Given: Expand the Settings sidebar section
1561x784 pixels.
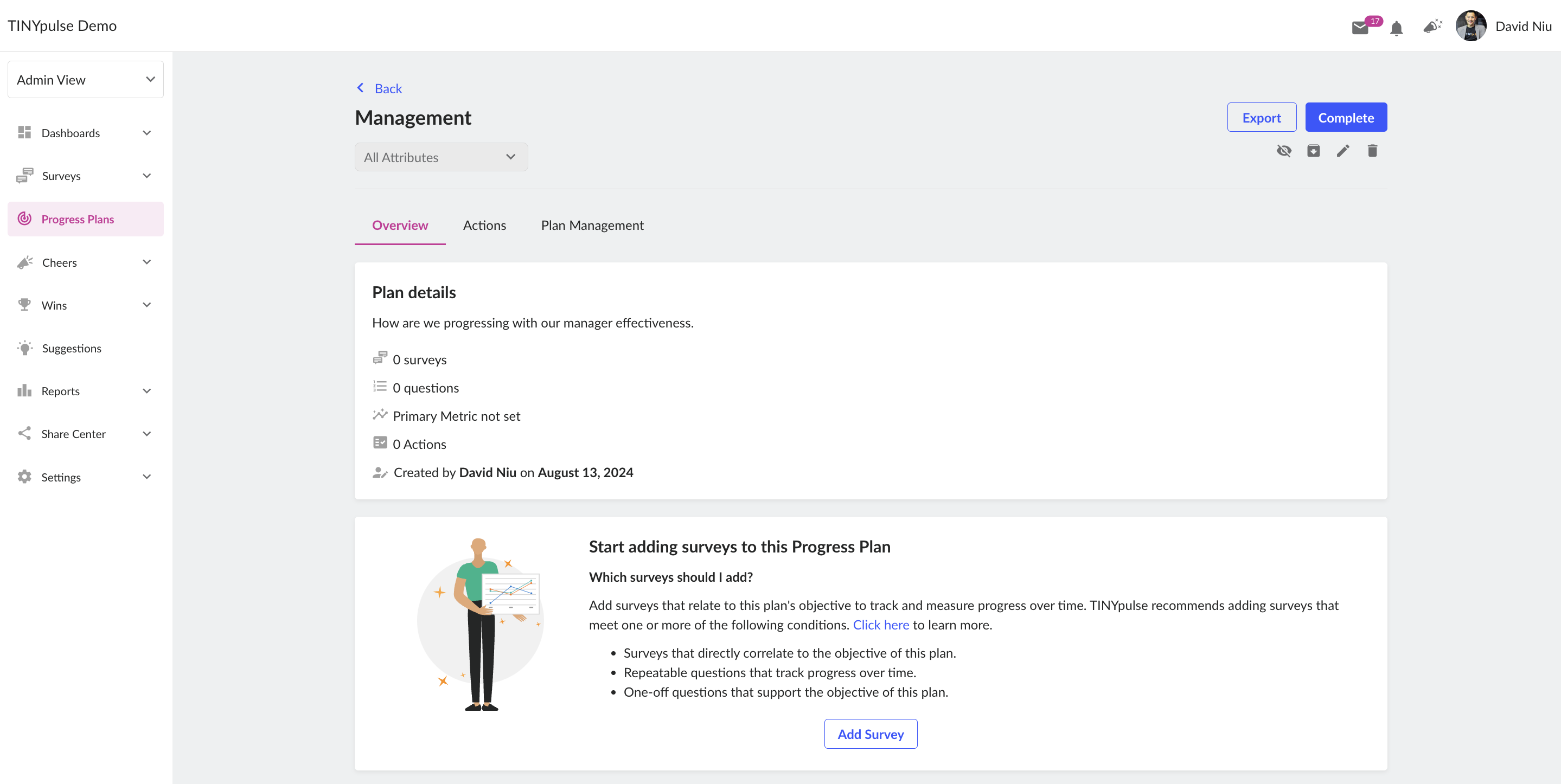Looking at the screenshot, I should tap(86, 478).
